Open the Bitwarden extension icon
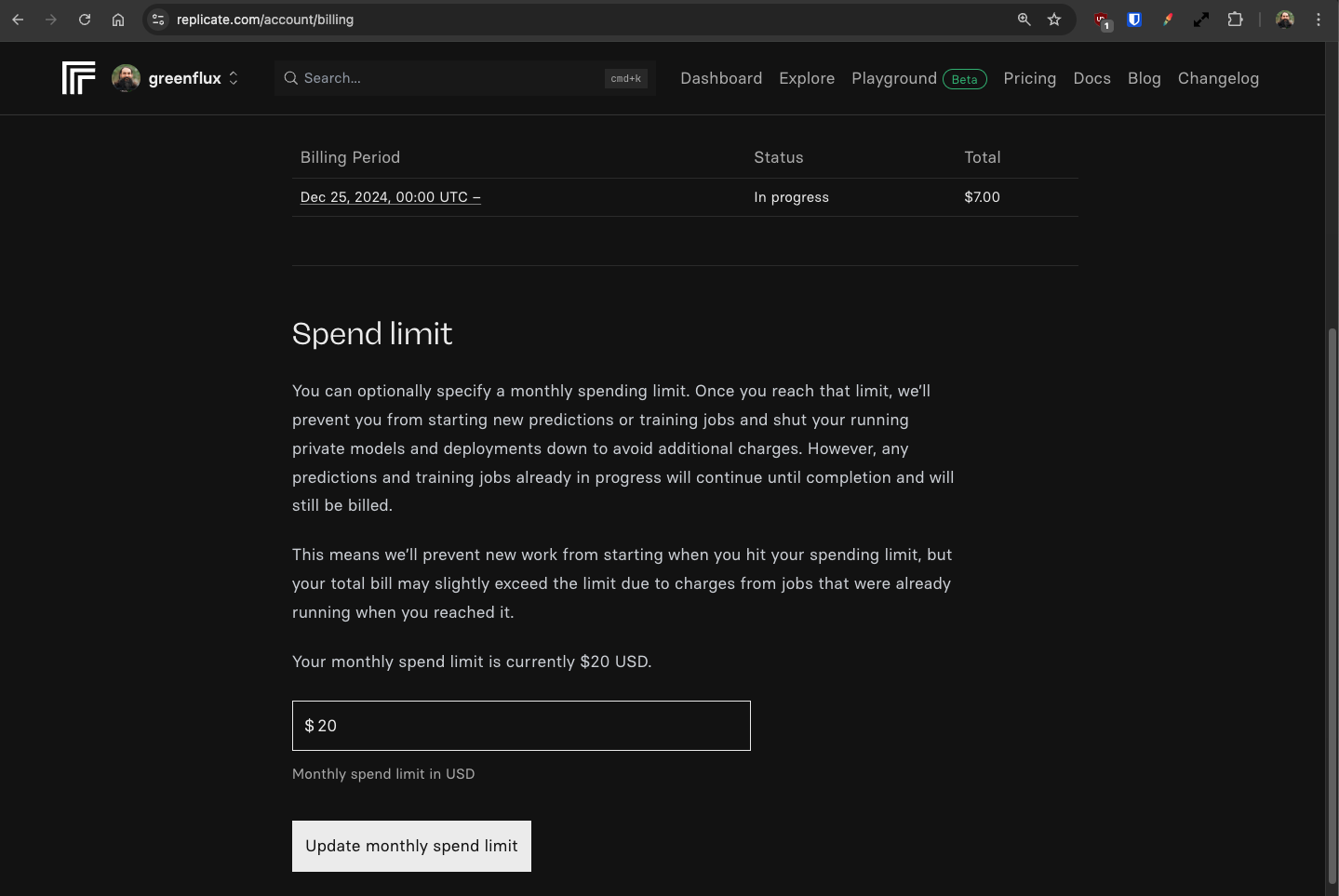Screen dimensions: 1339x896 click(1134, 20)
